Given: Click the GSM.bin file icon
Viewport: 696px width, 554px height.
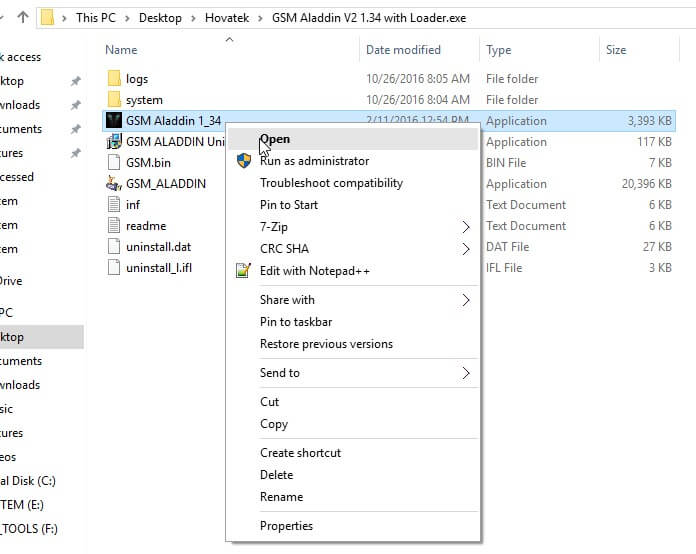Looking at the screenshot, I should click(114, 162).
